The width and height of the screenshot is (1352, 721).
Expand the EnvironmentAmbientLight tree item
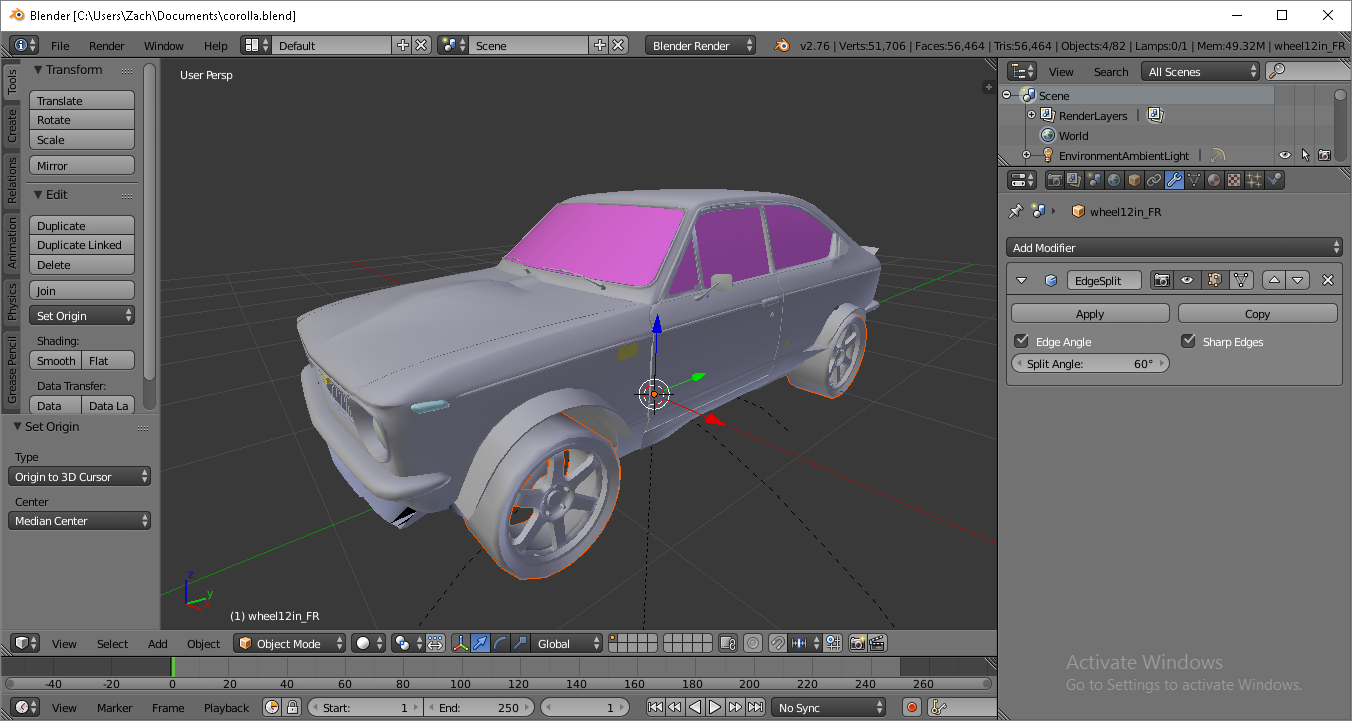point(1026,155)
